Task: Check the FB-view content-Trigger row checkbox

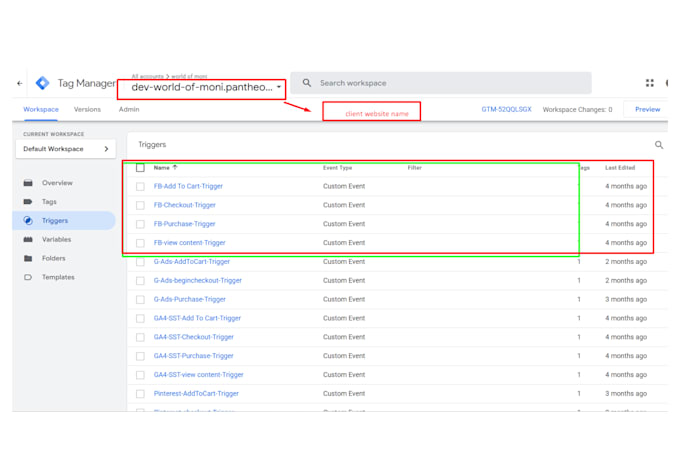Action: pos(140,243)
